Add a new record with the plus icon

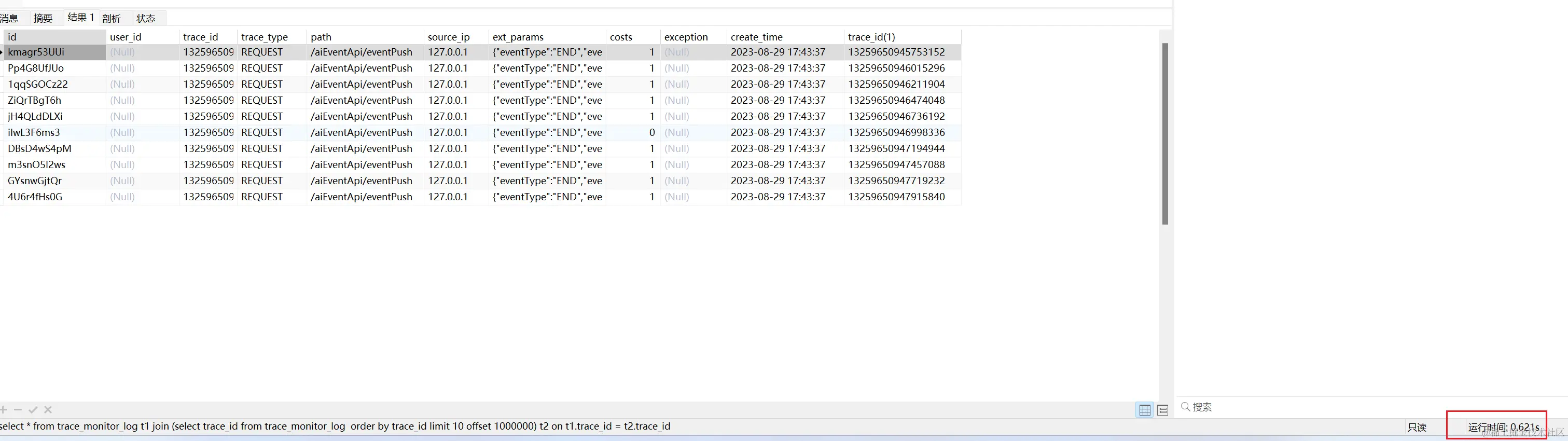click(4, 410)
